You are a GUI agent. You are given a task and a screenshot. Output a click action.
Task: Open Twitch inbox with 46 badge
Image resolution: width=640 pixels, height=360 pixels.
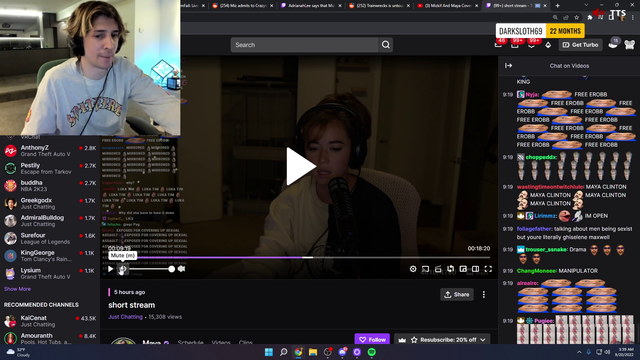(x=499, y=44)
